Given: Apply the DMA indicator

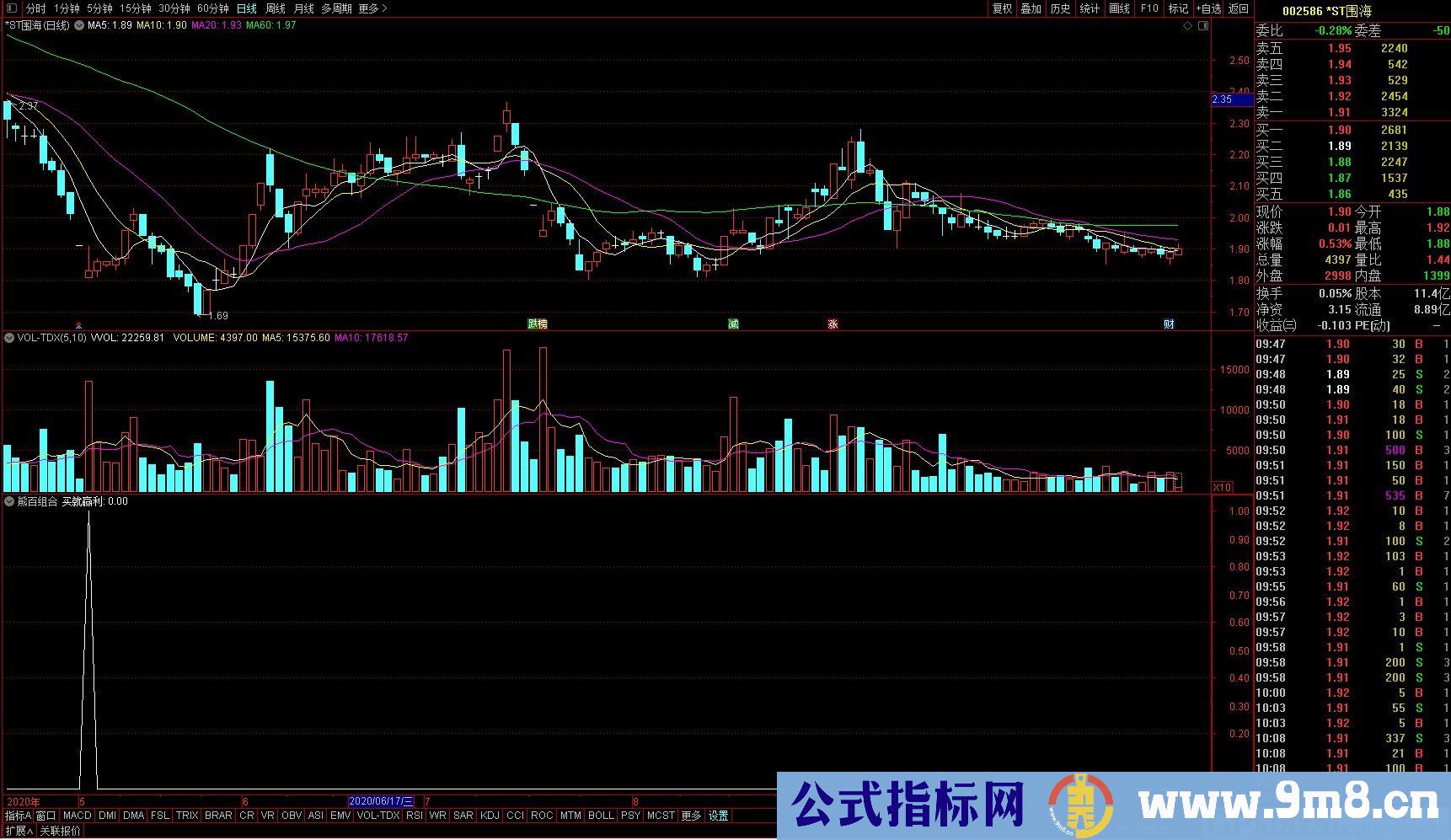Looking at the screenshot, I should pos(133,816).
